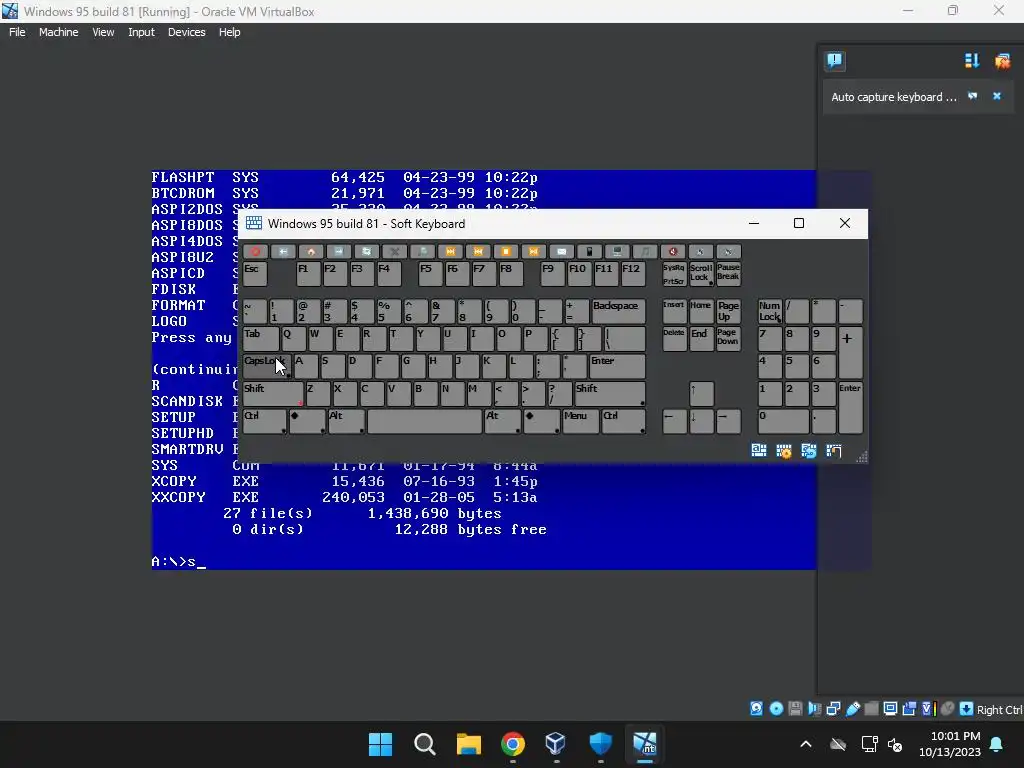Click the Tab key
This screenshot has width=1024, height=768.
click(261, 339)
